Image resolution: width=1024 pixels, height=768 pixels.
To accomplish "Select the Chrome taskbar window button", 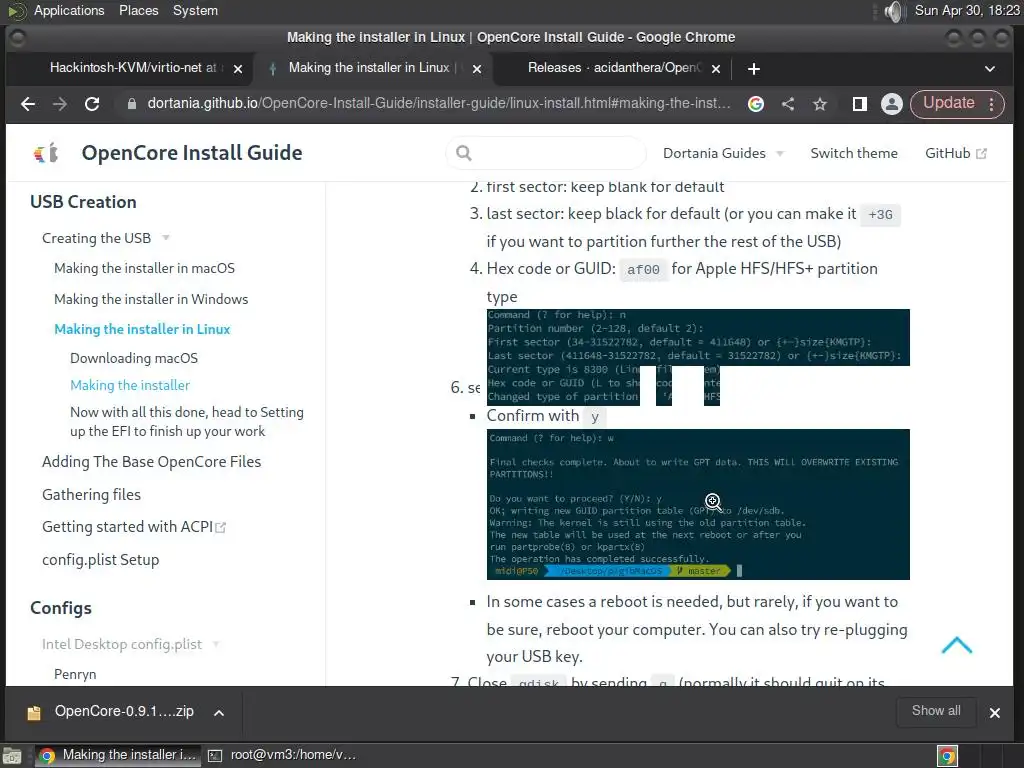I will (x=118, y=755).
